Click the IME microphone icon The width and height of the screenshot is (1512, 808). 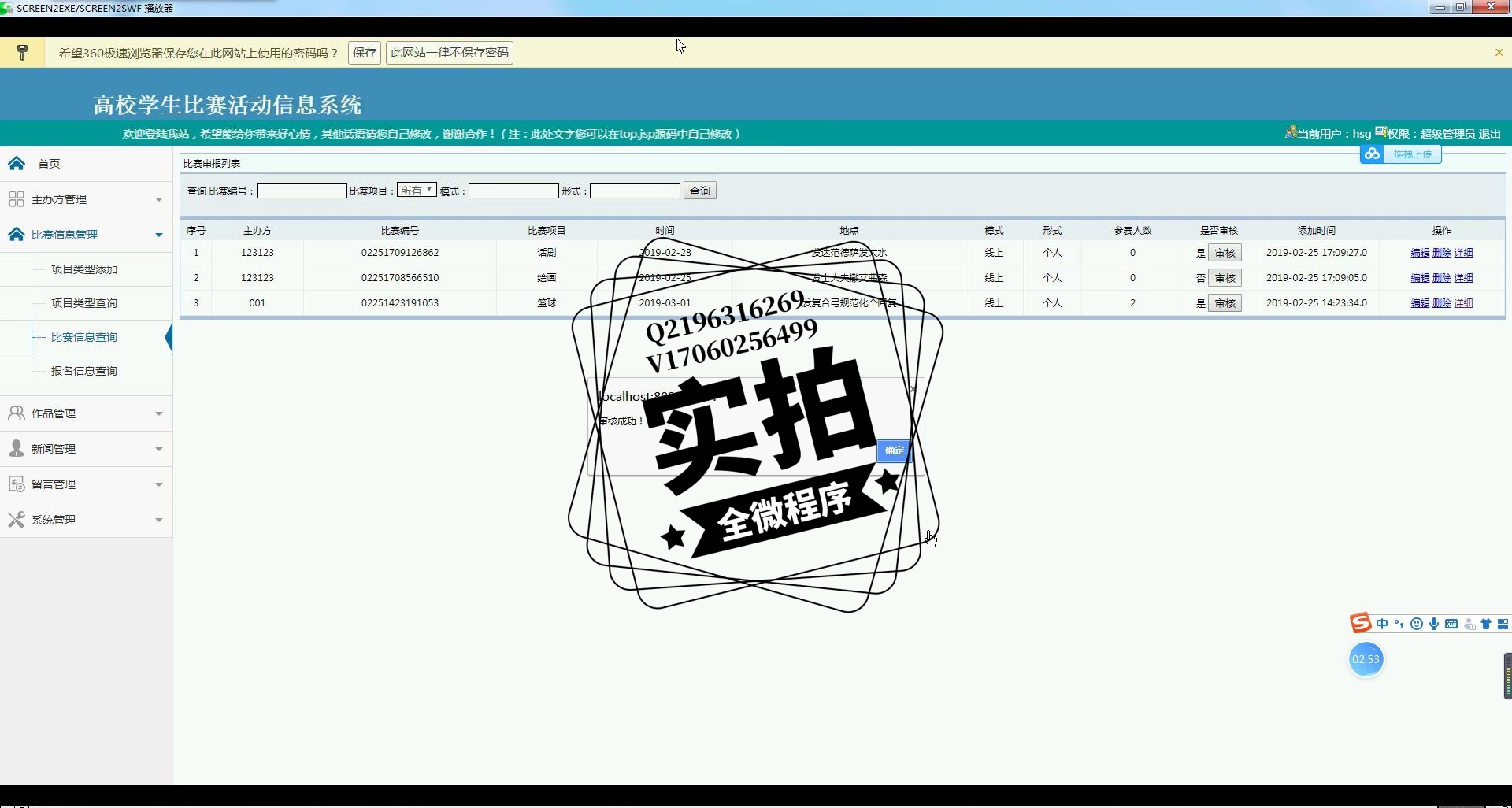click(x=1434, y=624)
